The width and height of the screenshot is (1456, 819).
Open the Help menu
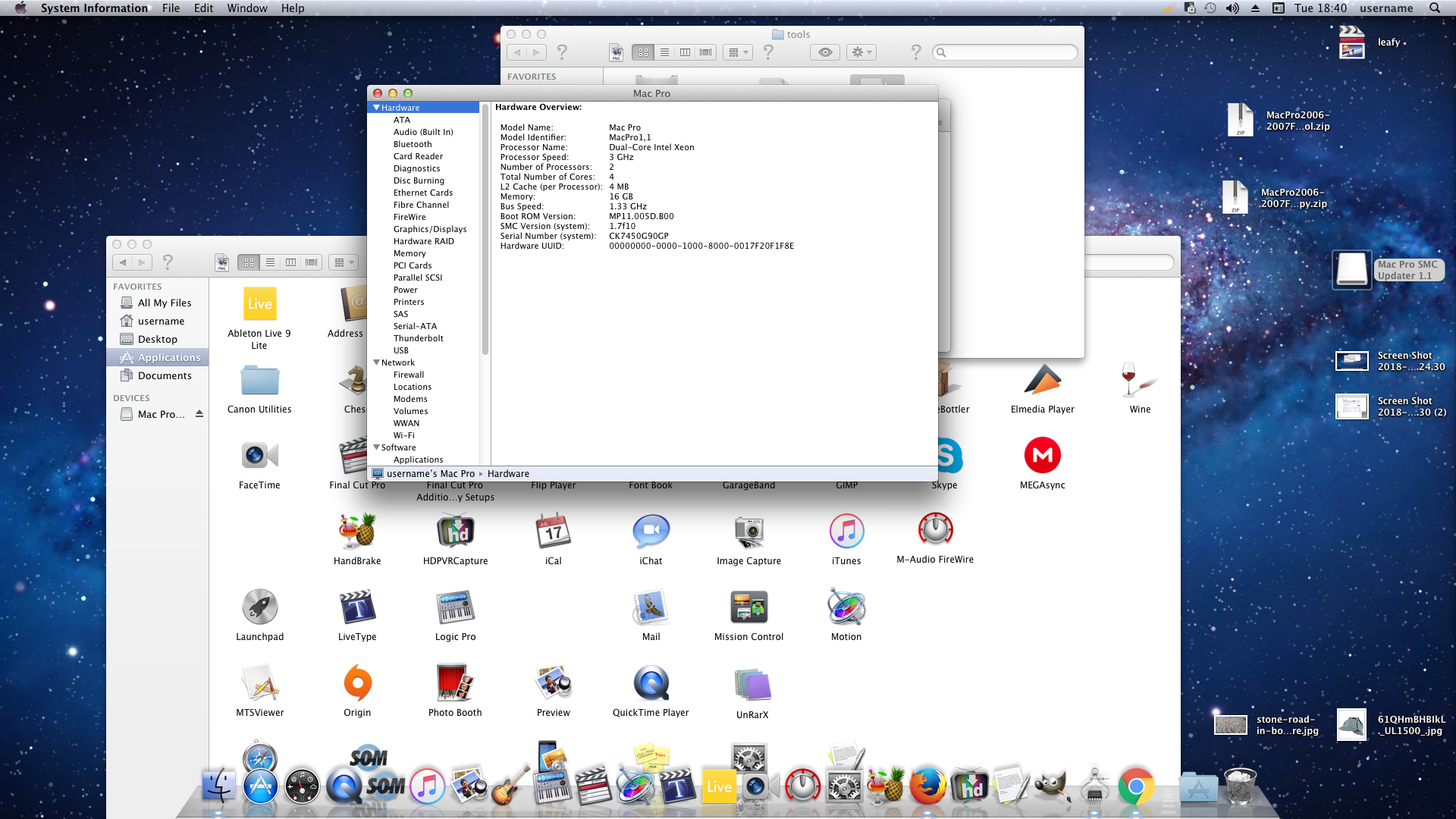click(x=293, y=8)
